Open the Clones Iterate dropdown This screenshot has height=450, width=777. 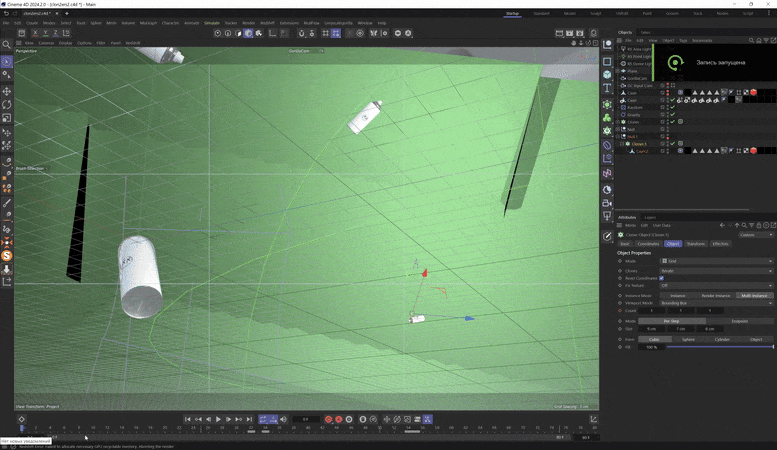coord(716,271)
